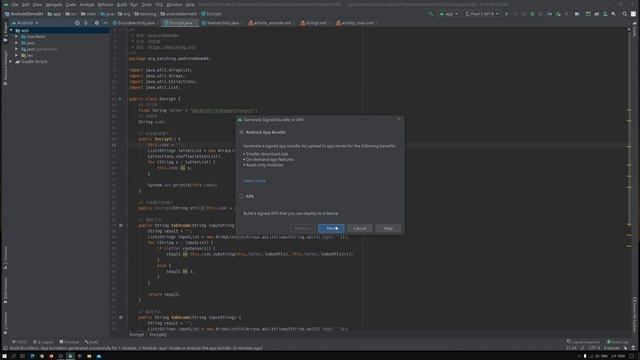Click the collapse all icon in Project panel
Image resolution: width=640 pixels, height=360 pixels.
pyautogui.click(x=86, y=23)
